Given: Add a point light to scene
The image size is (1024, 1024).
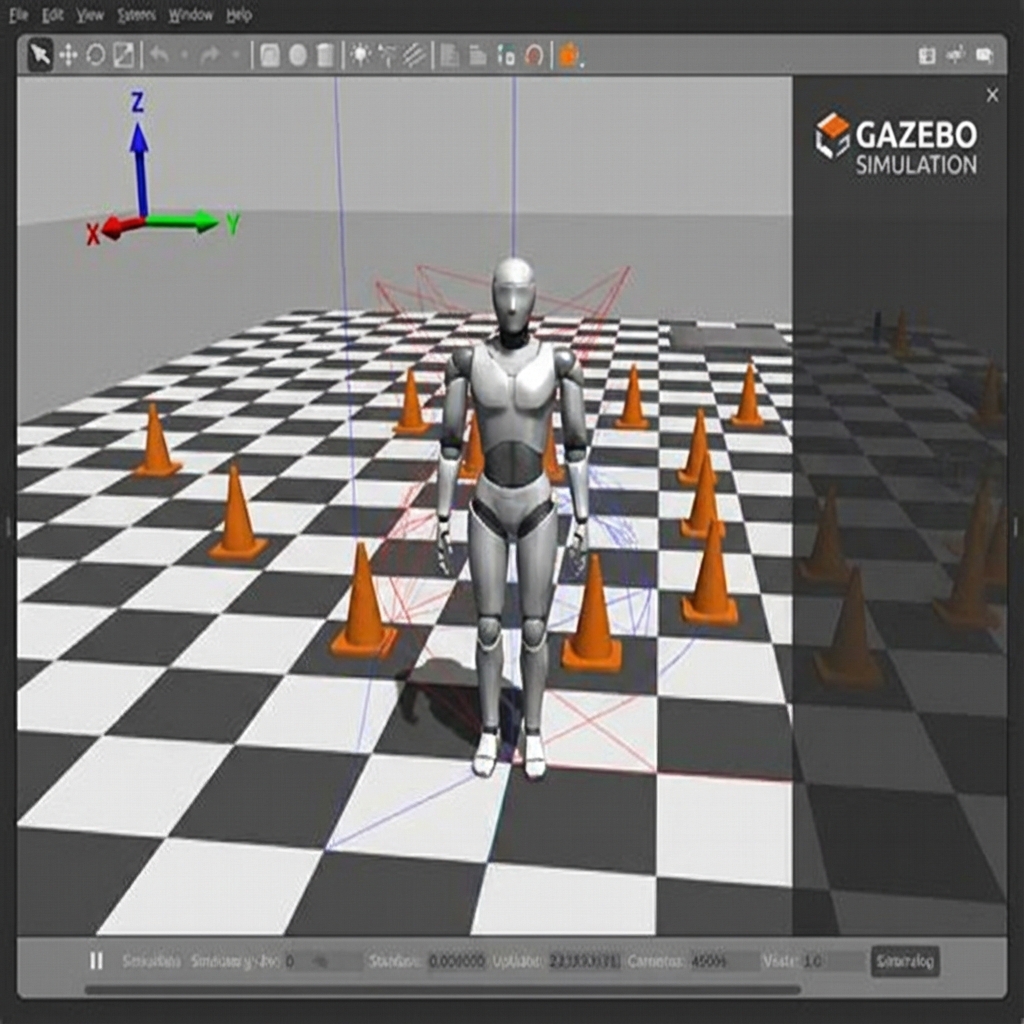Looking at the screenshot, I should (x=360, y=55).
